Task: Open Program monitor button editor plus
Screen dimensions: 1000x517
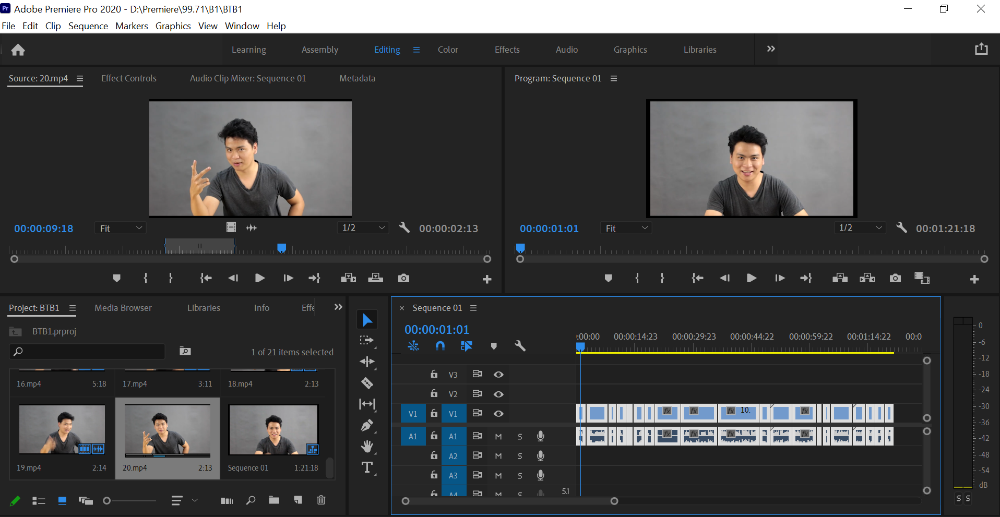Action: [x=974, y=279]
